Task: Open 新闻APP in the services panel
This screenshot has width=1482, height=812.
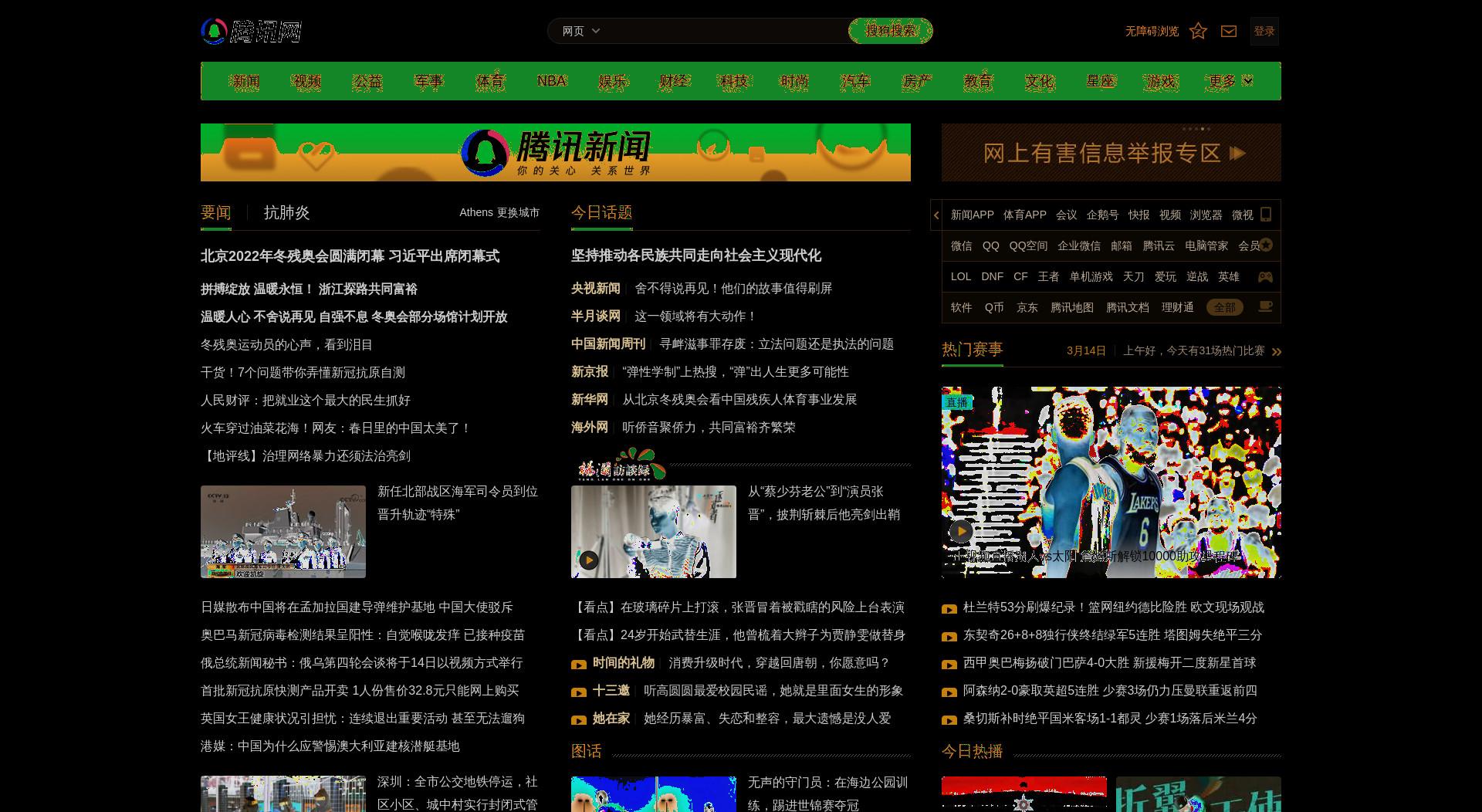Action: [973, 215]
